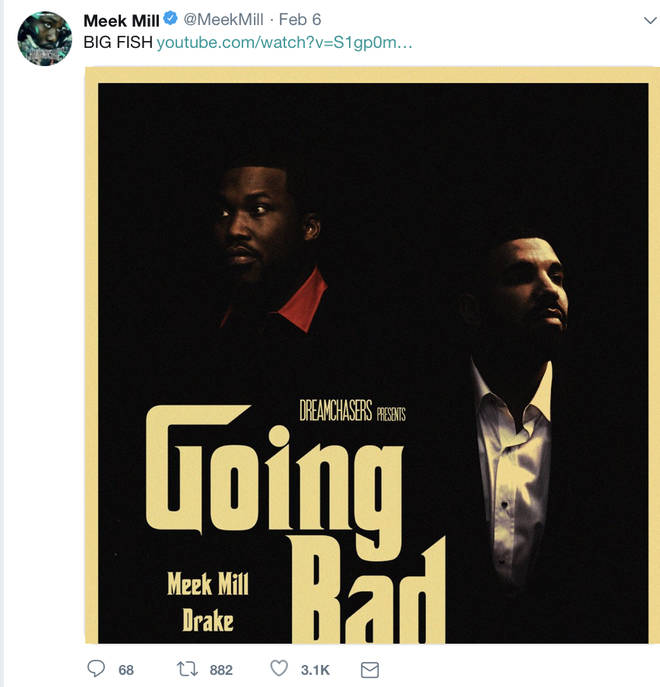Open the @MeekMill handle link
This screenshot has width=660, height=687.
coord(223,20)
